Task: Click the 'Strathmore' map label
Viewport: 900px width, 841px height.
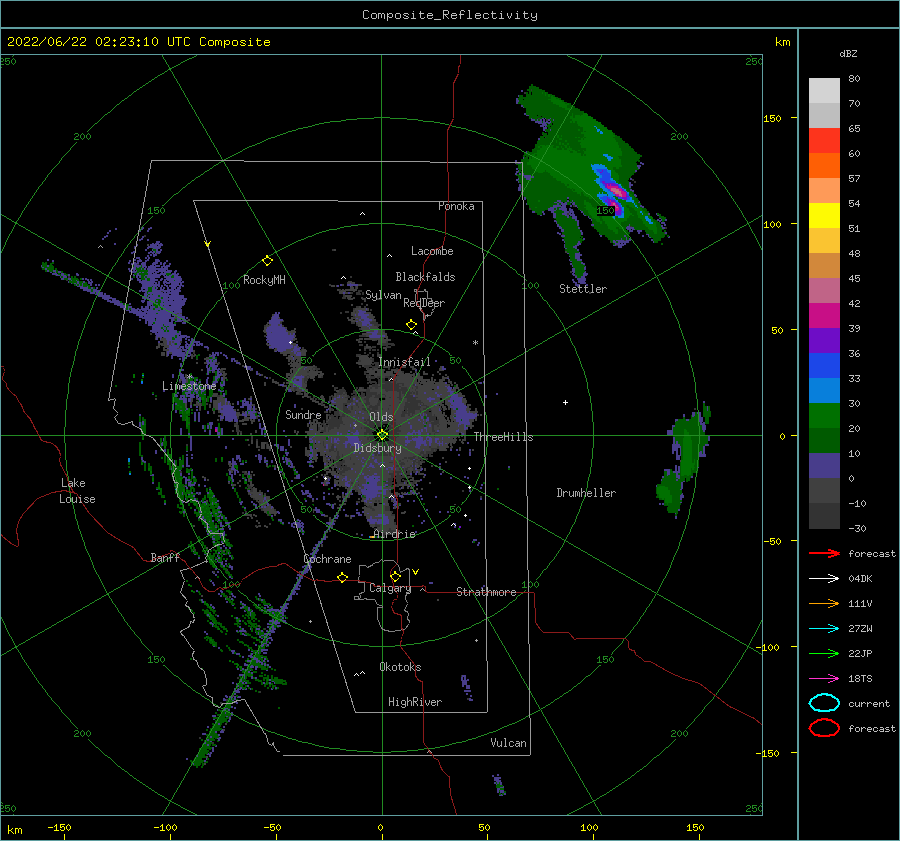Action: (486, 592)
